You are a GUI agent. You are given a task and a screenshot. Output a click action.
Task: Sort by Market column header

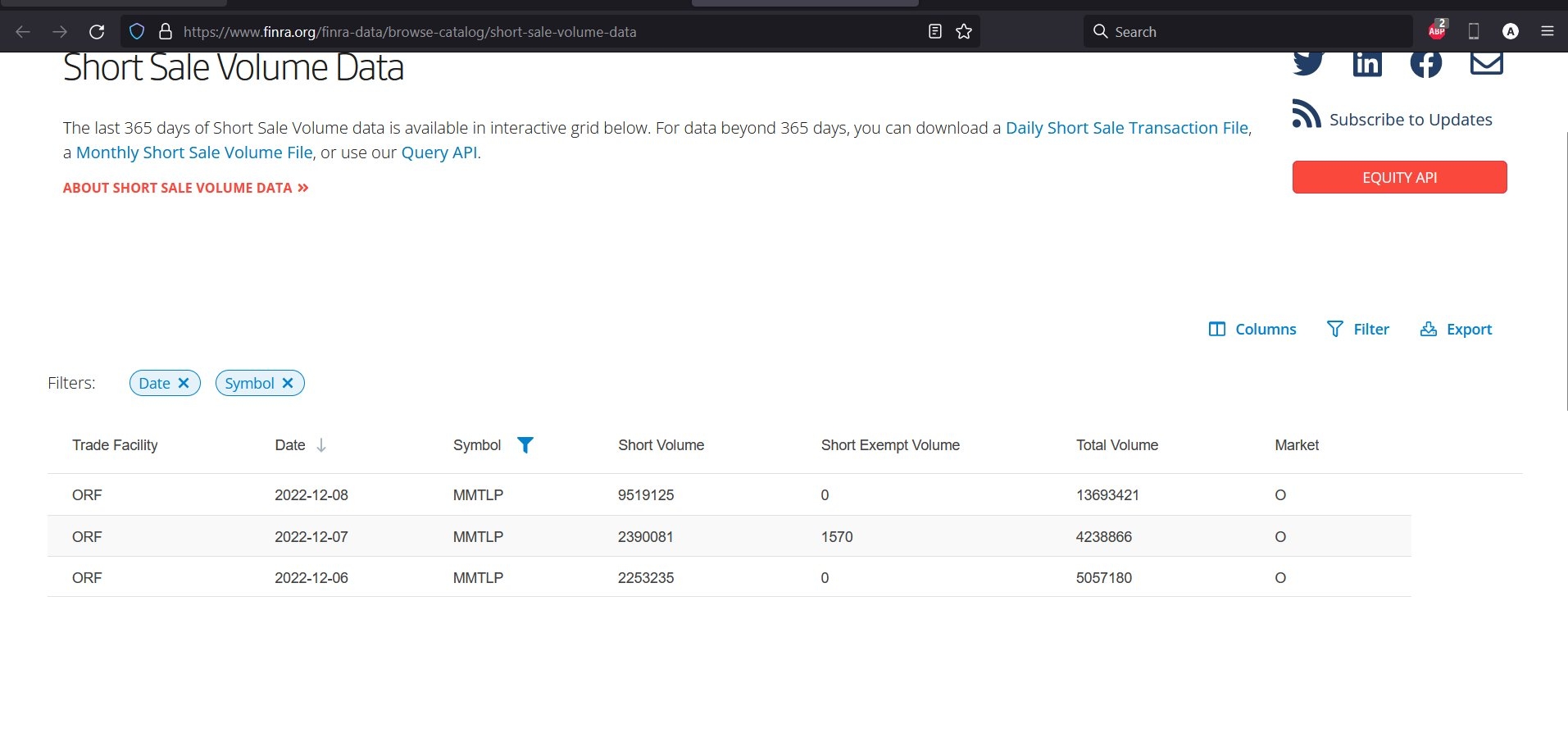click(1297, 445)
